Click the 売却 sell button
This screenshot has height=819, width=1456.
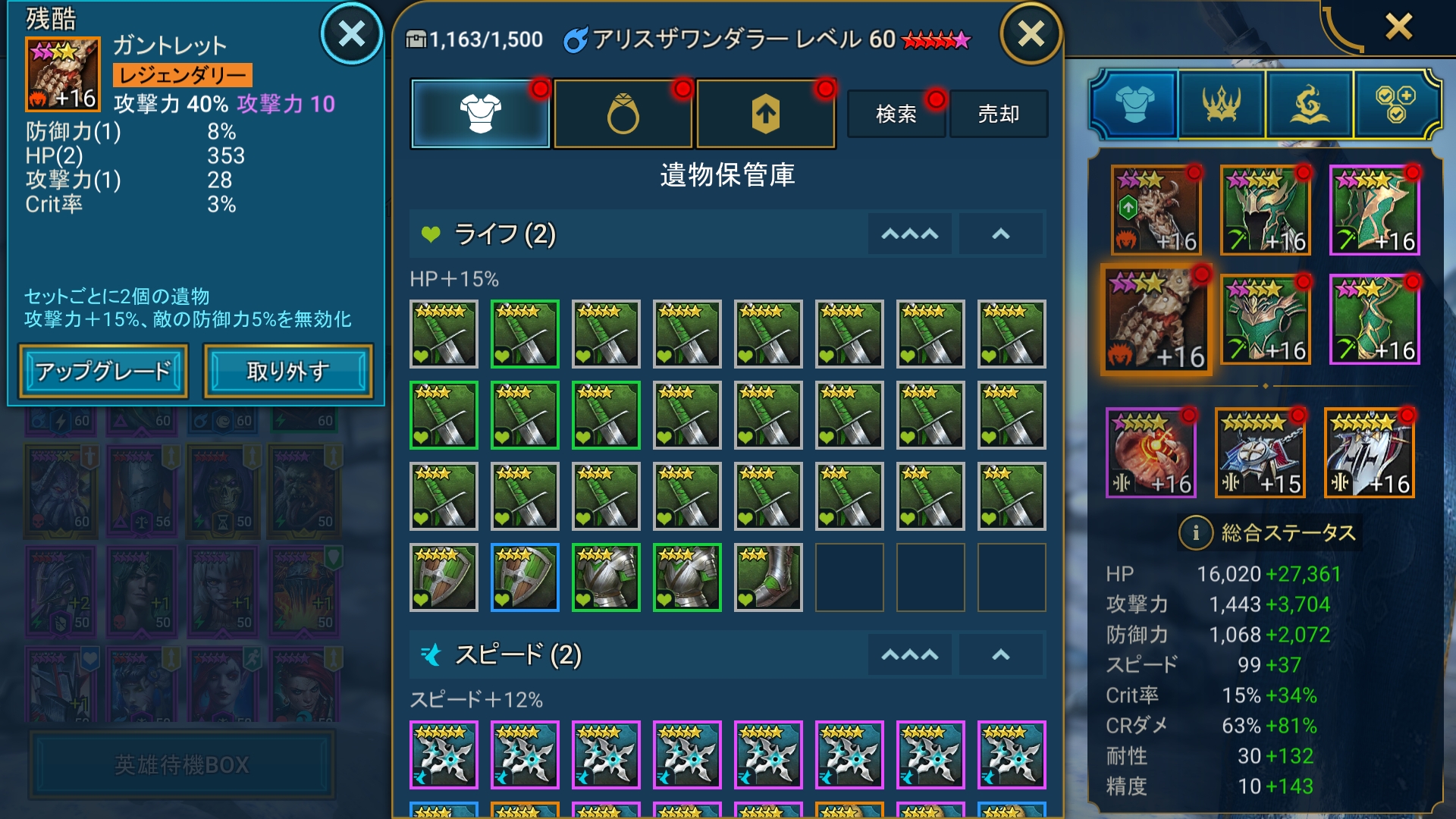click(x=999, y=114)
